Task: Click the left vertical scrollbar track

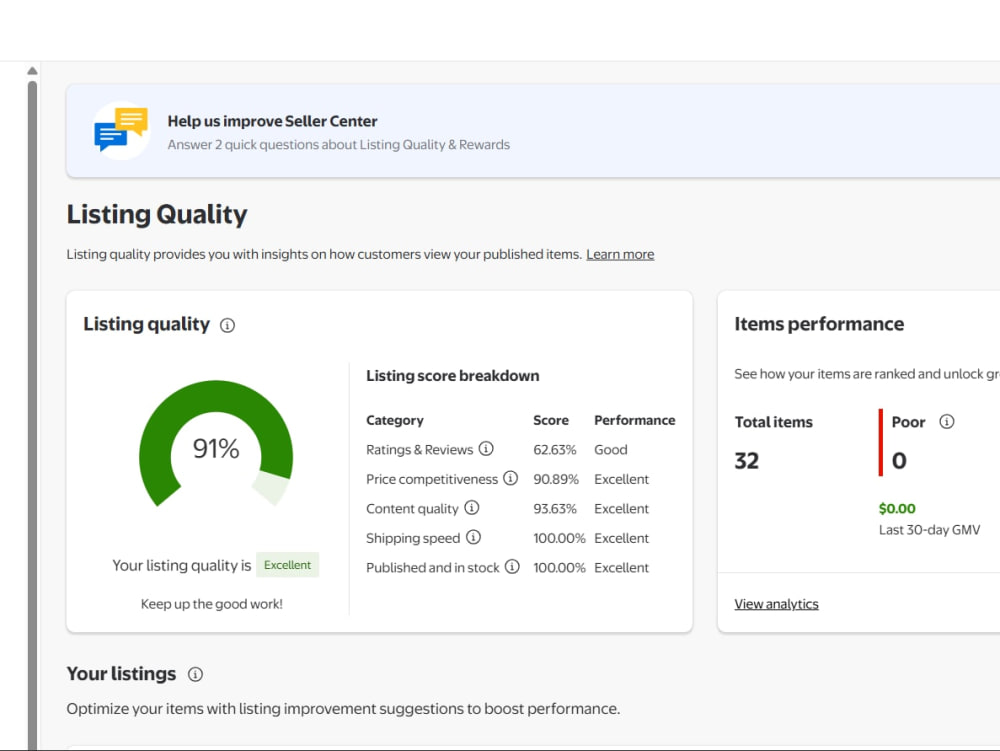Action: pyautogui.click(x=32, y=414)
